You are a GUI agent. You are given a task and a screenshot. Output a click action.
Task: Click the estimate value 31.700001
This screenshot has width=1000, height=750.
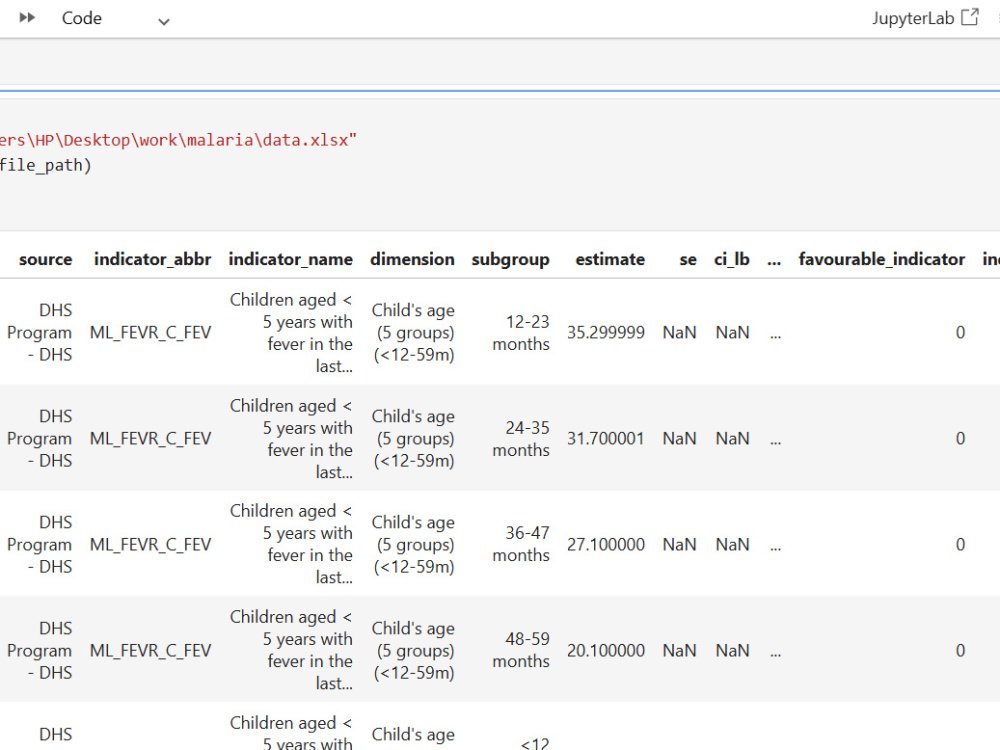coord(606,439)
